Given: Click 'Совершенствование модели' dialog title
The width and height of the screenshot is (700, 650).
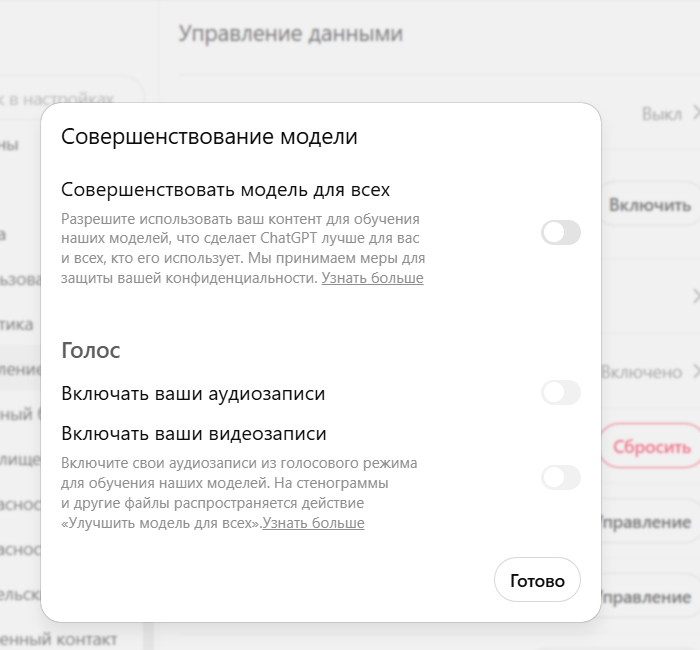Looking at the screenshot, I should 209,137.
